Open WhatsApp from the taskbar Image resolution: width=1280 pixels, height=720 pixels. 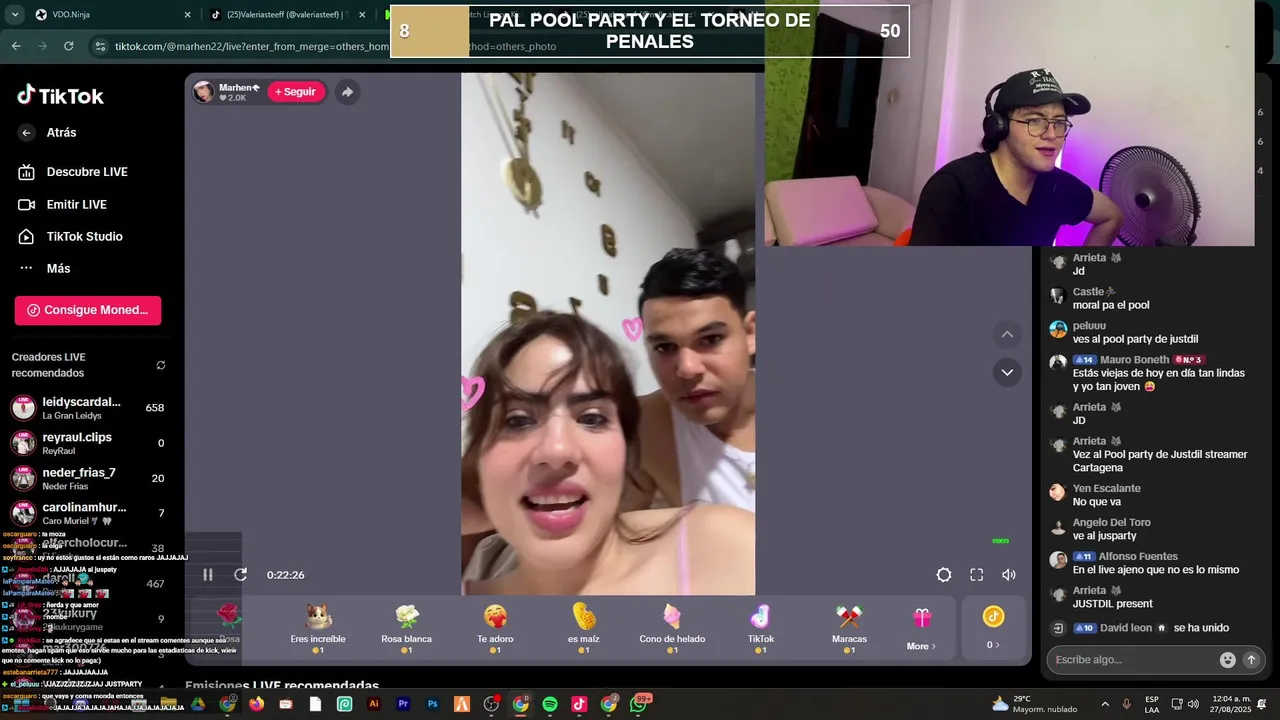tap(639, 704)
